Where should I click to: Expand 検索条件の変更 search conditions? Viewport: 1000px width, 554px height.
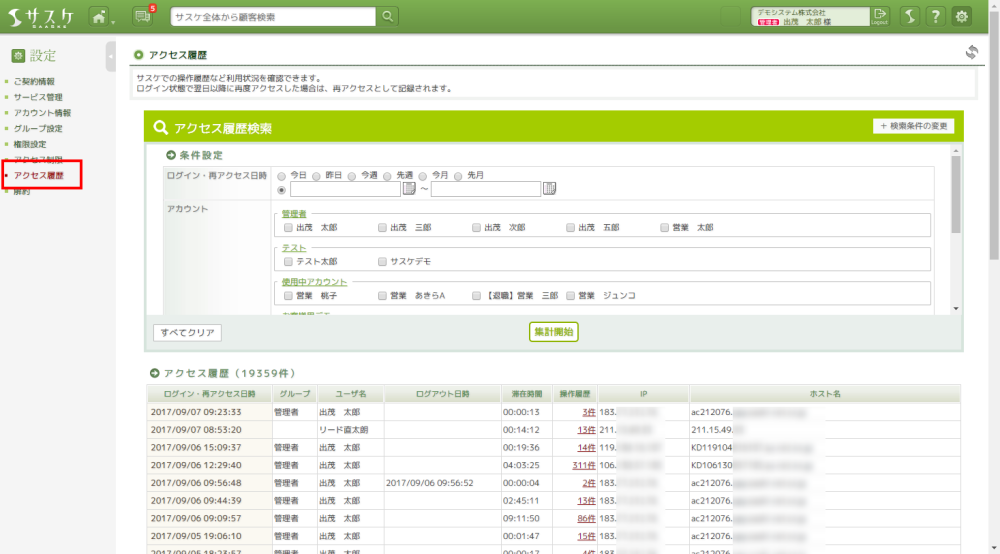pyautogui.click(x=913, y=126)
